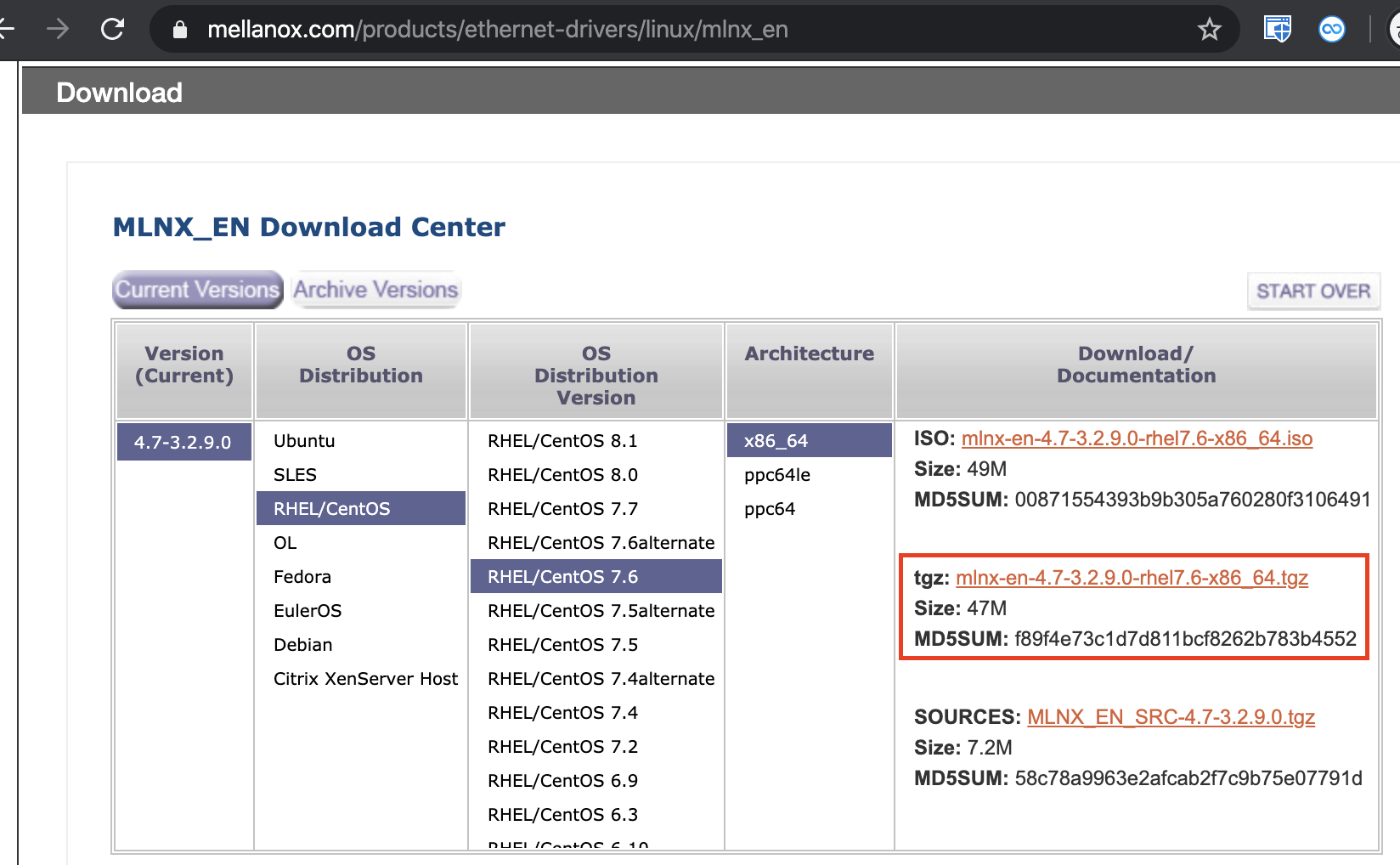The width and height of the screenshot is (1400, 865).
Task: Select version 4.7-3.2.9.0
Action: [x=183, y=442]
